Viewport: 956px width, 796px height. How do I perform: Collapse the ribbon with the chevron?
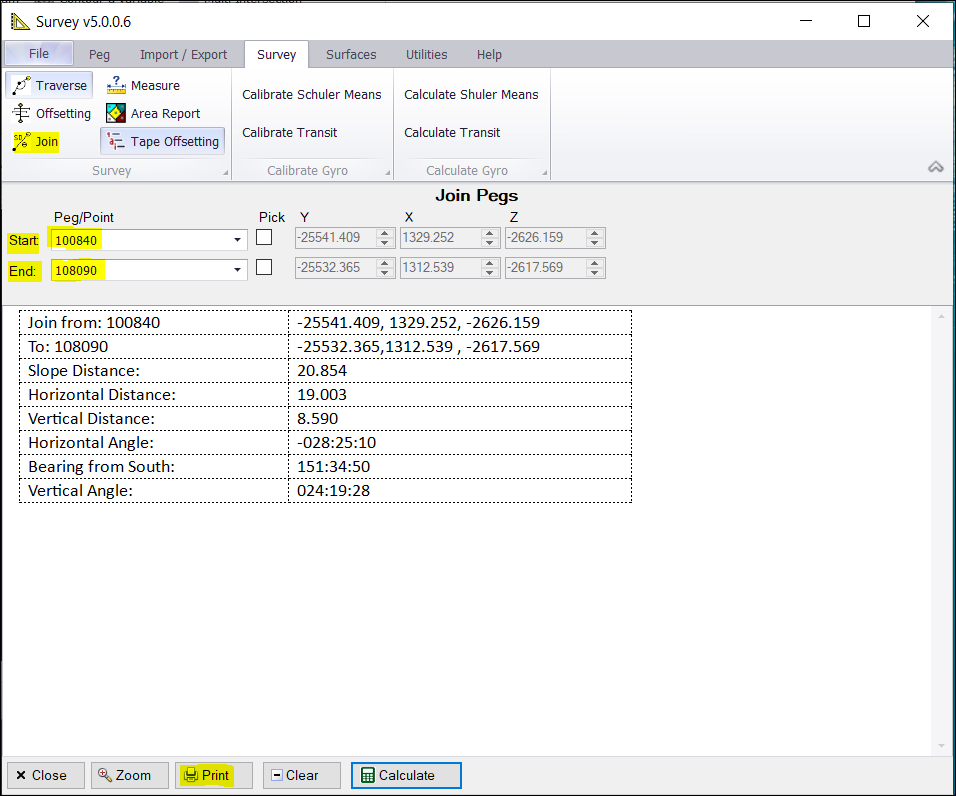tap(935, 168)
